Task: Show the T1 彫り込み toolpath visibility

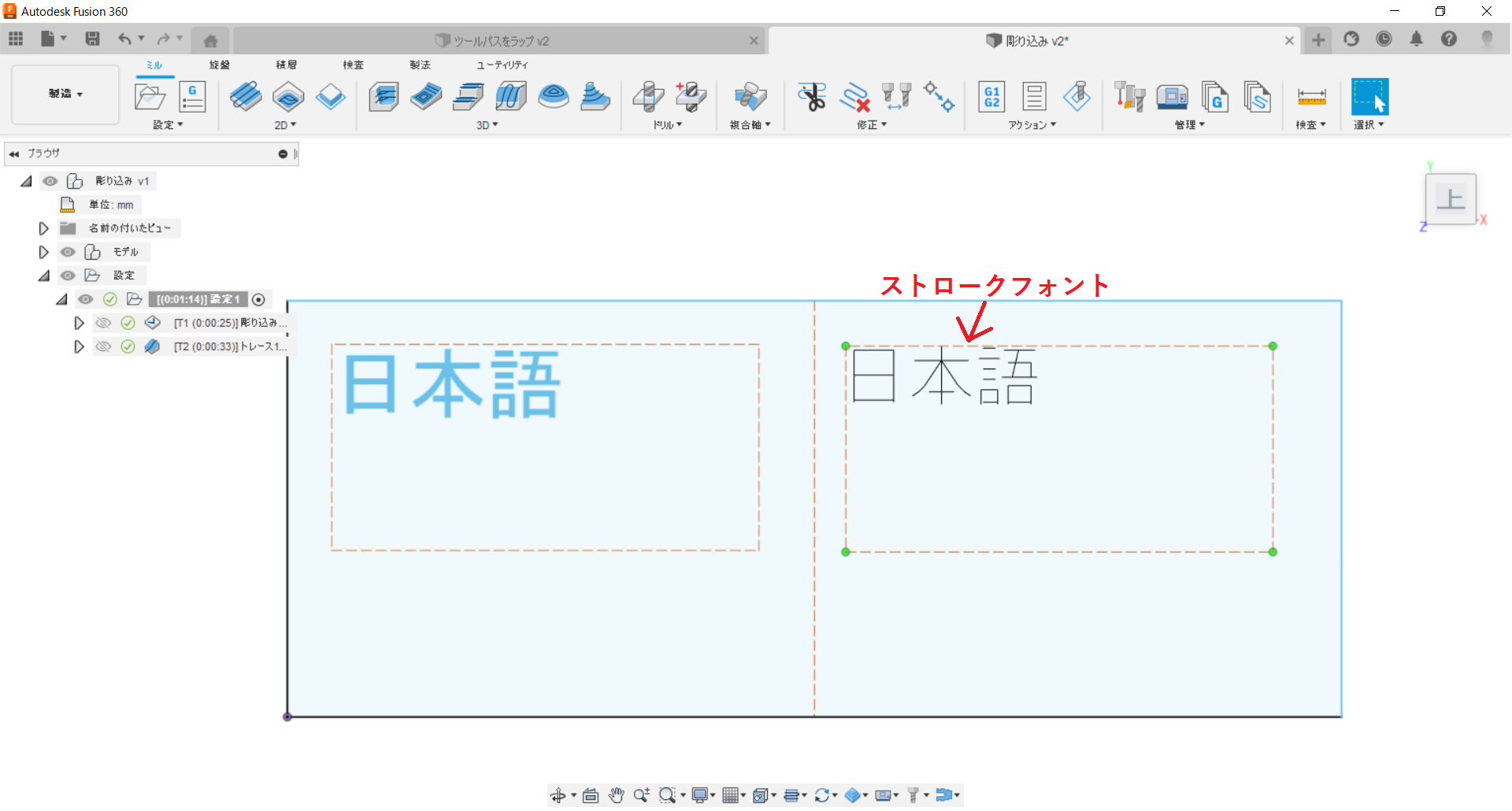Action: click(x=103, y=323)
